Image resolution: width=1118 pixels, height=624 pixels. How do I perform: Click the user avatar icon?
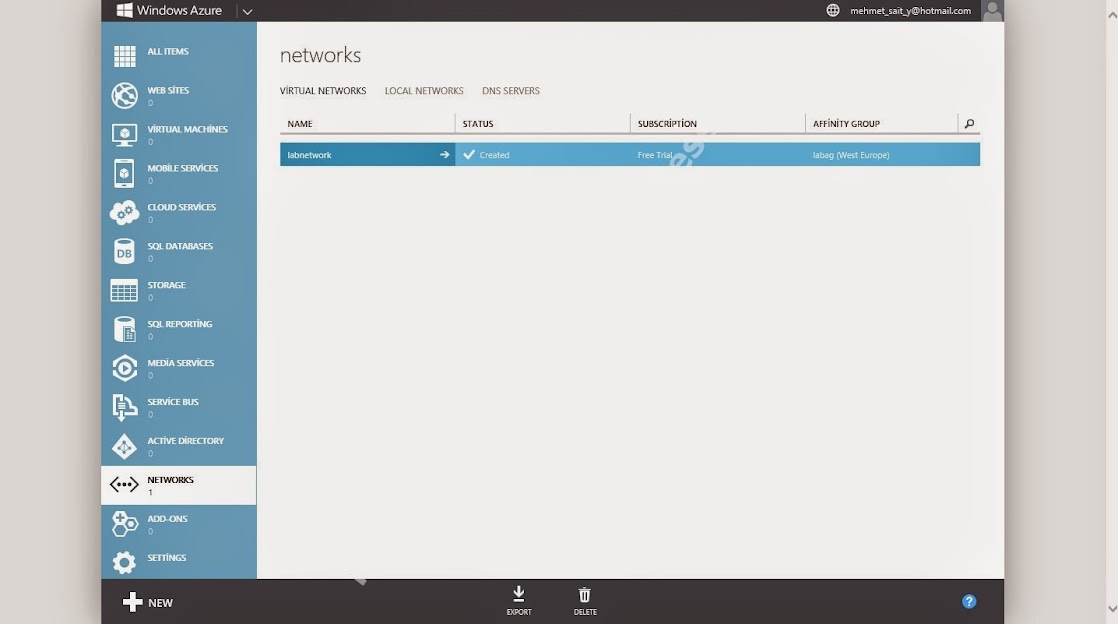[992, 11]
